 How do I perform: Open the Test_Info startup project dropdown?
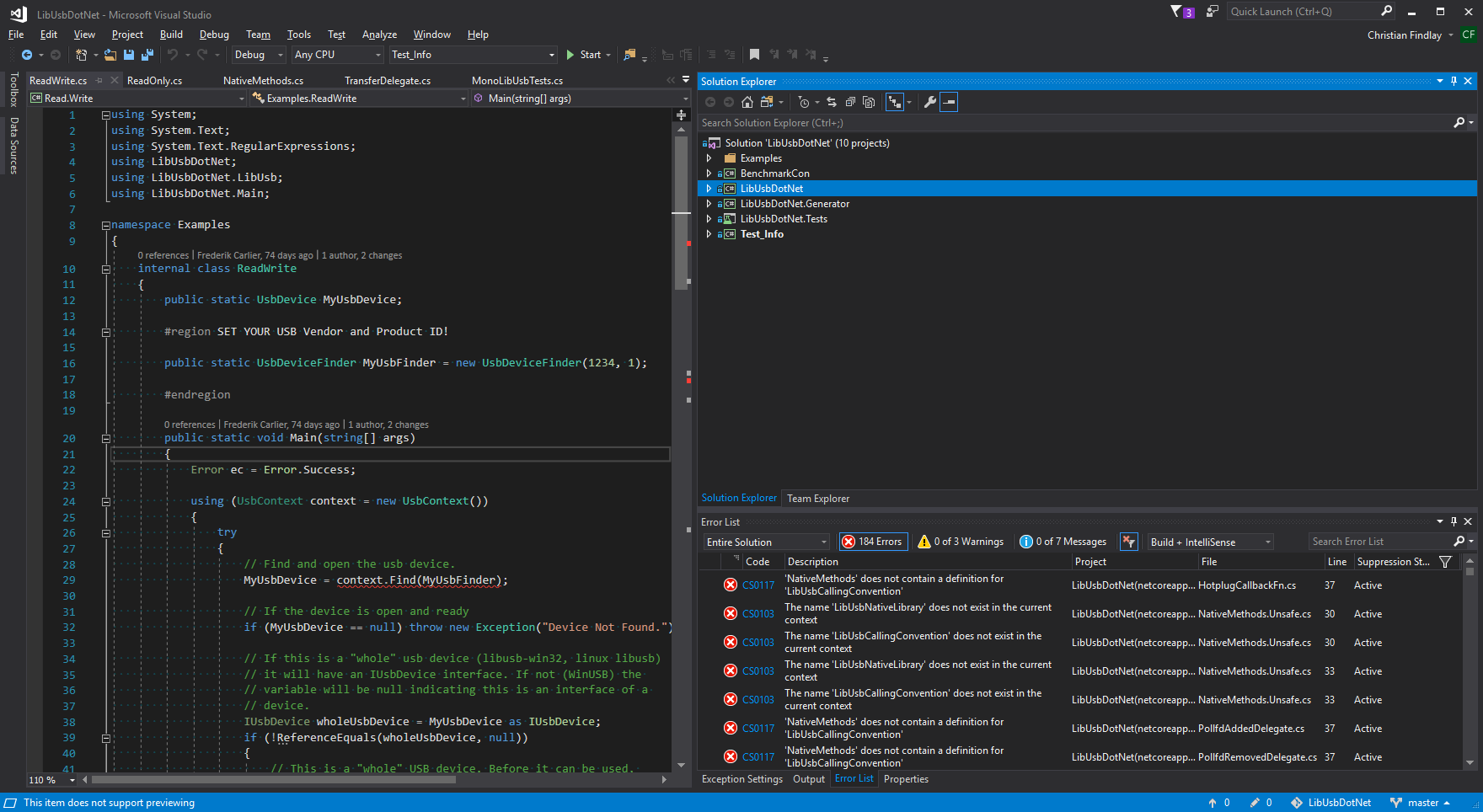click(x=474, y=55)
